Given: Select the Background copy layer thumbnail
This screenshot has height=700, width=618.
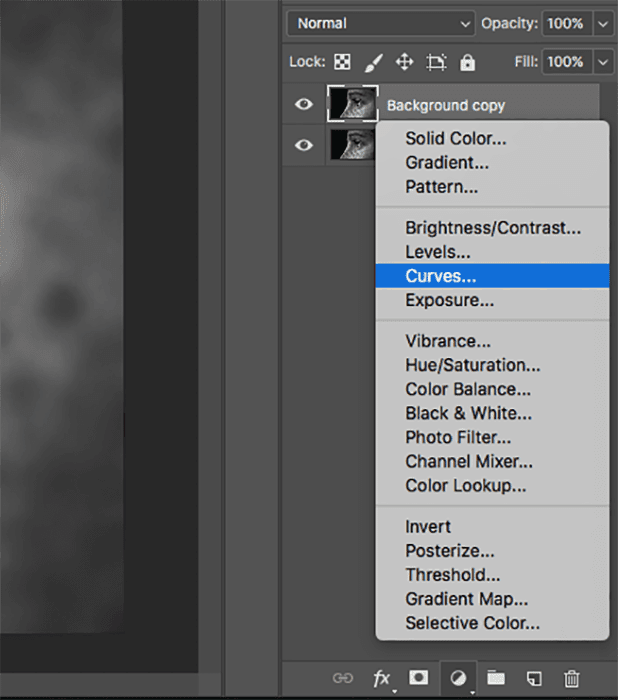Looking at the screenshot, I should tap(353, 104).
